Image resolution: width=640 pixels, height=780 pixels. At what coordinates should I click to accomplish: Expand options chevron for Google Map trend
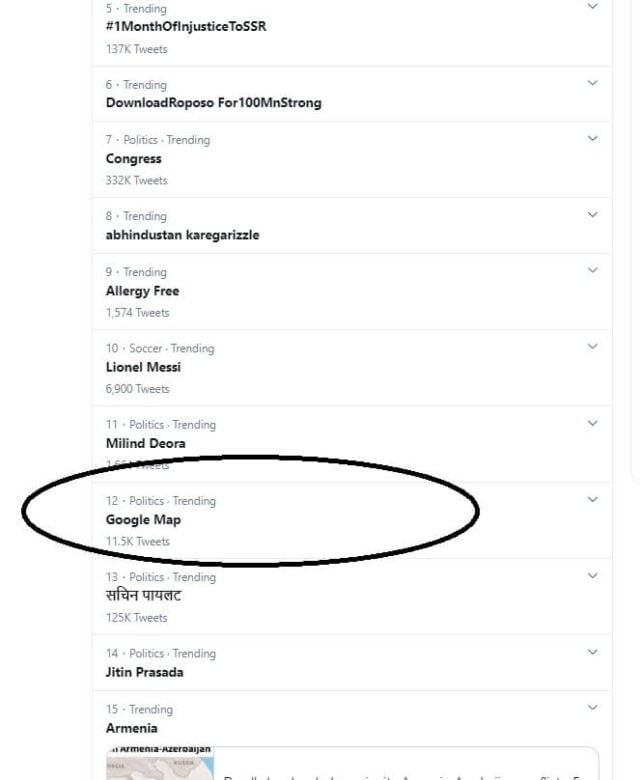[592, 499]
